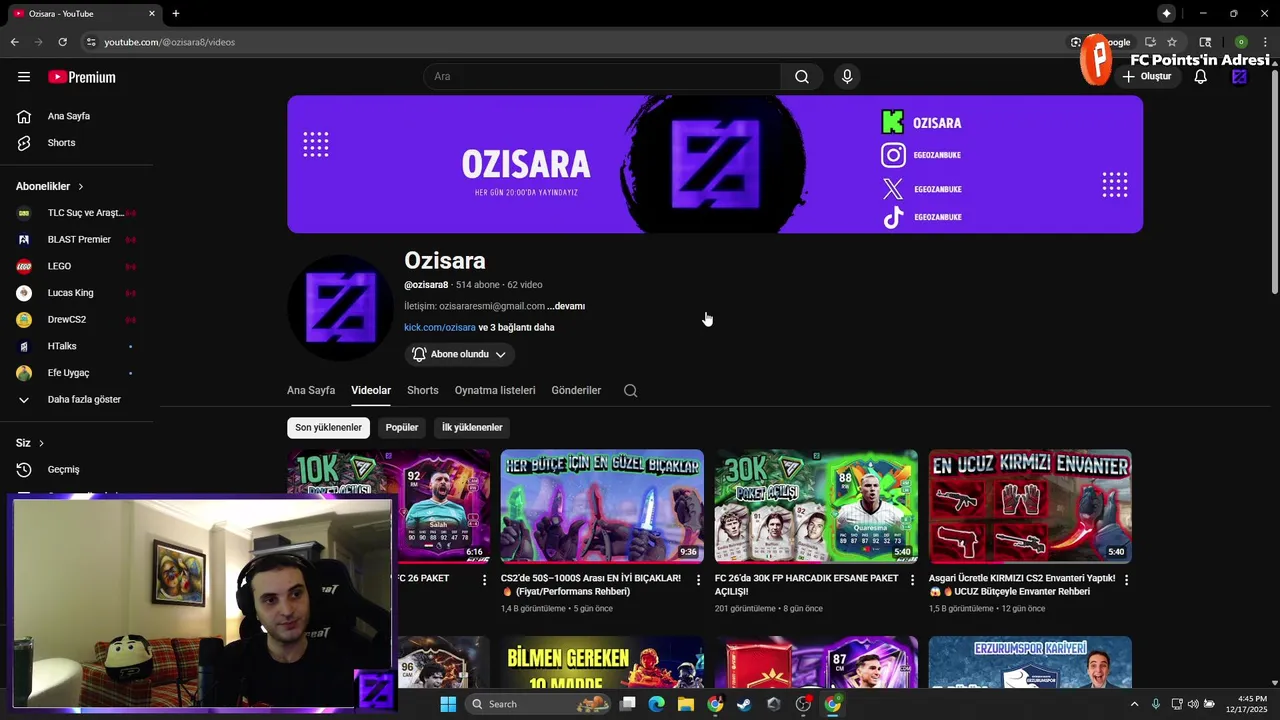Open HER BÜTÇE İÇİN EN GÜZEL BIÇAKLAR thumbnail
The height and width of the screenshot is (720, 1280).
[x=602, y=506]
